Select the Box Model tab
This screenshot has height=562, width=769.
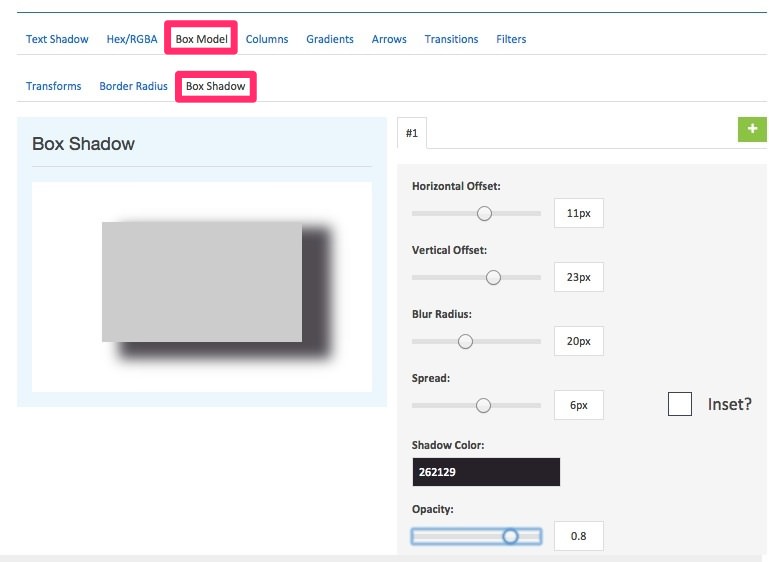201,38
